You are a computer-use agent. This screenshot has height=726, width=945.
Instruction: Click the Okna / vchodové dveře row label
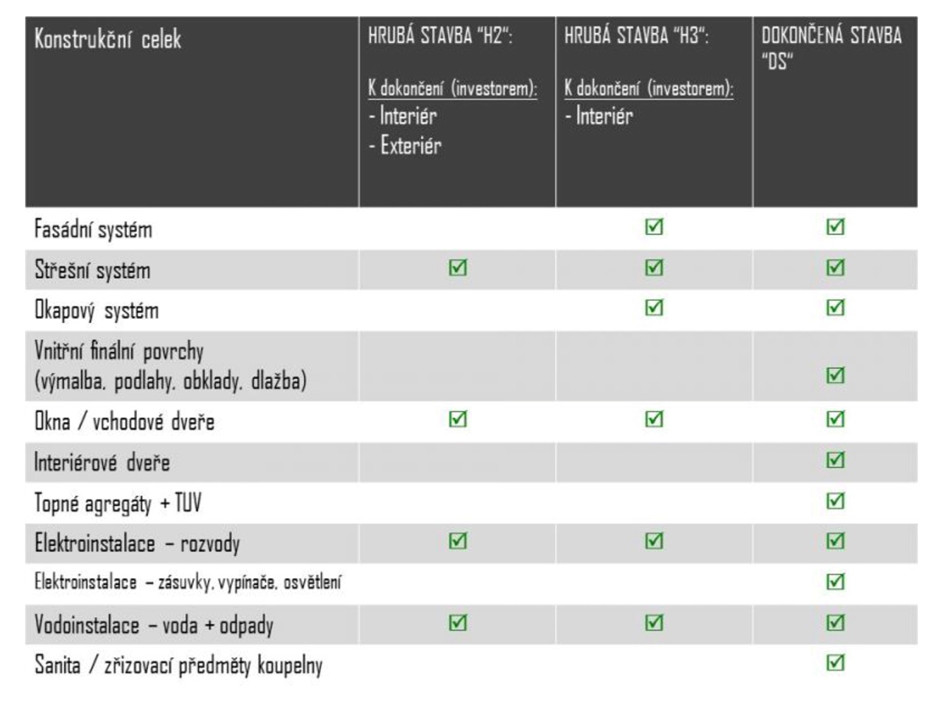[124, 422]
